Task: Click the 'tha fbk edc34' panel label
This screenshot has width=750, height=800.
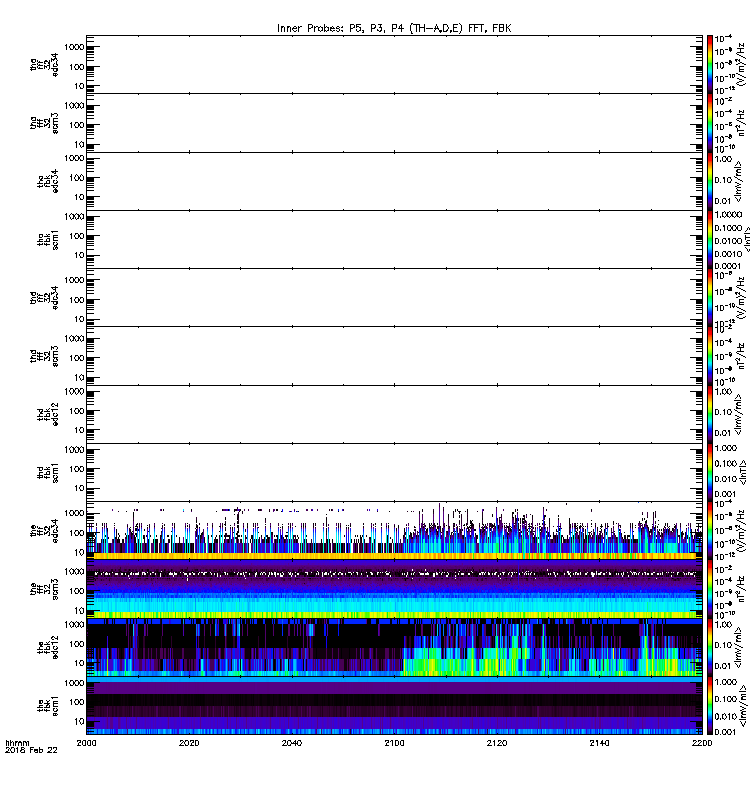Action: click(48, 181)
